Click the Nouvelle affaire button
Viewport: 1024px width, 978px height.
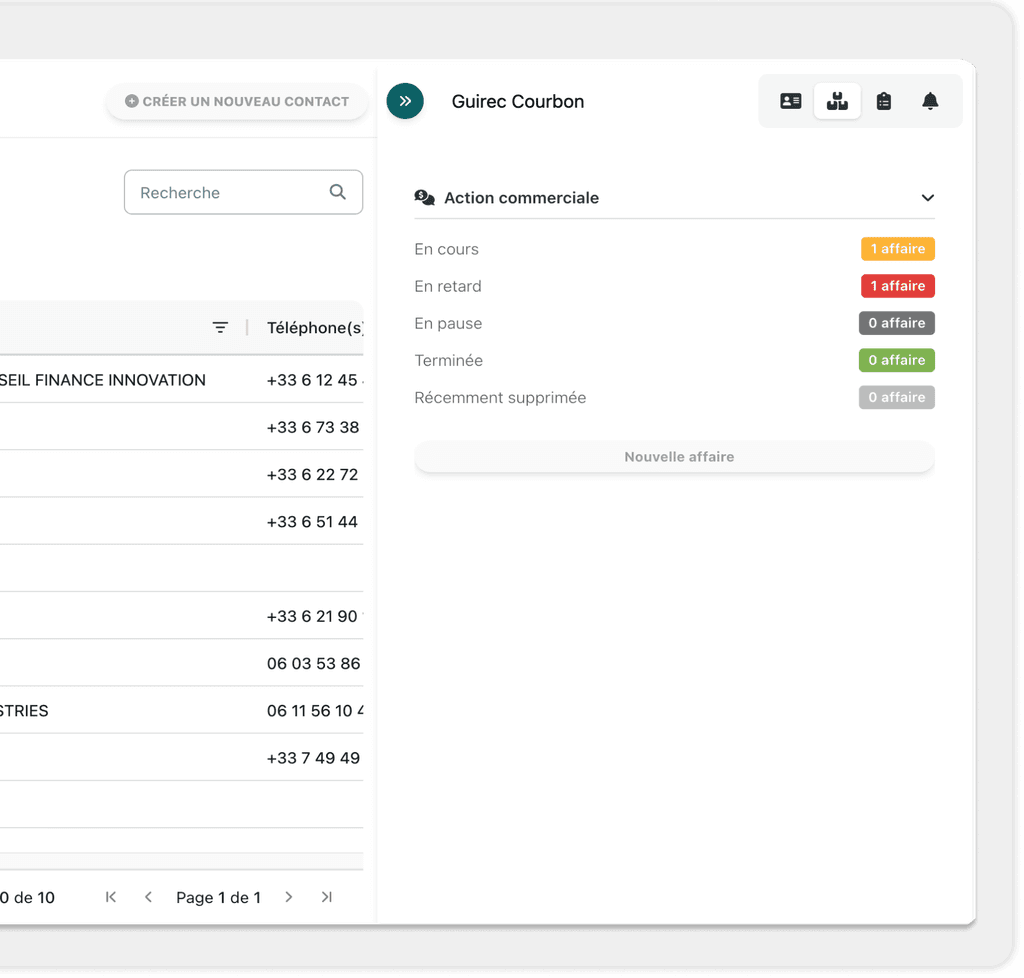tap(677, 458)
